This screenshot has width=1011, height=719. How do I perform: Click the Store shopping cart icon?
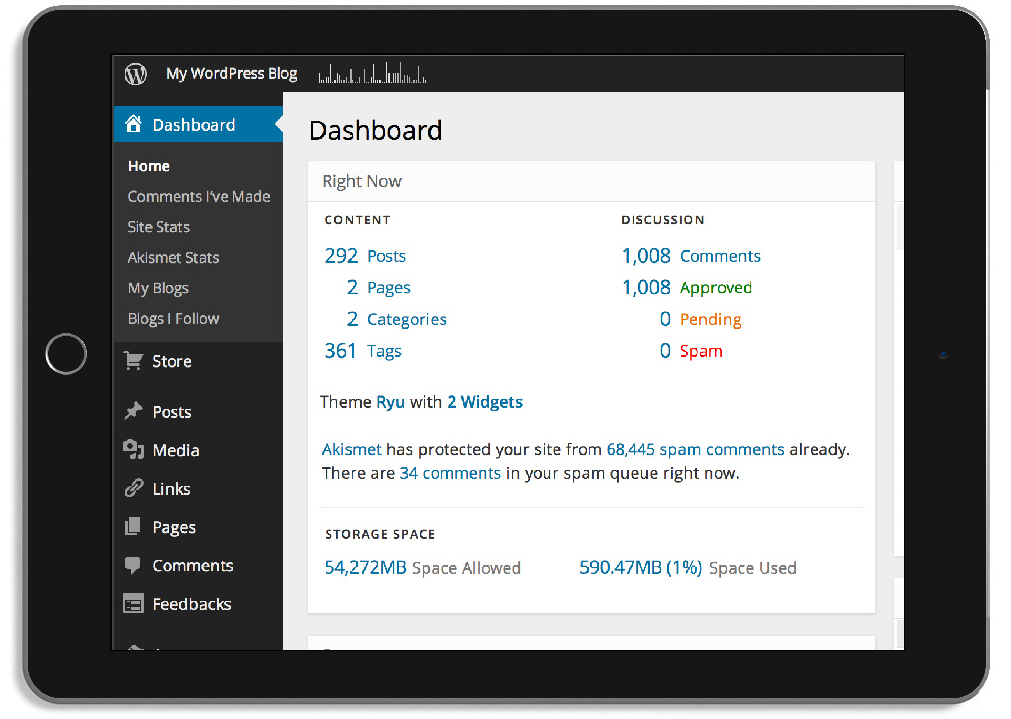[x=133, y=360]
